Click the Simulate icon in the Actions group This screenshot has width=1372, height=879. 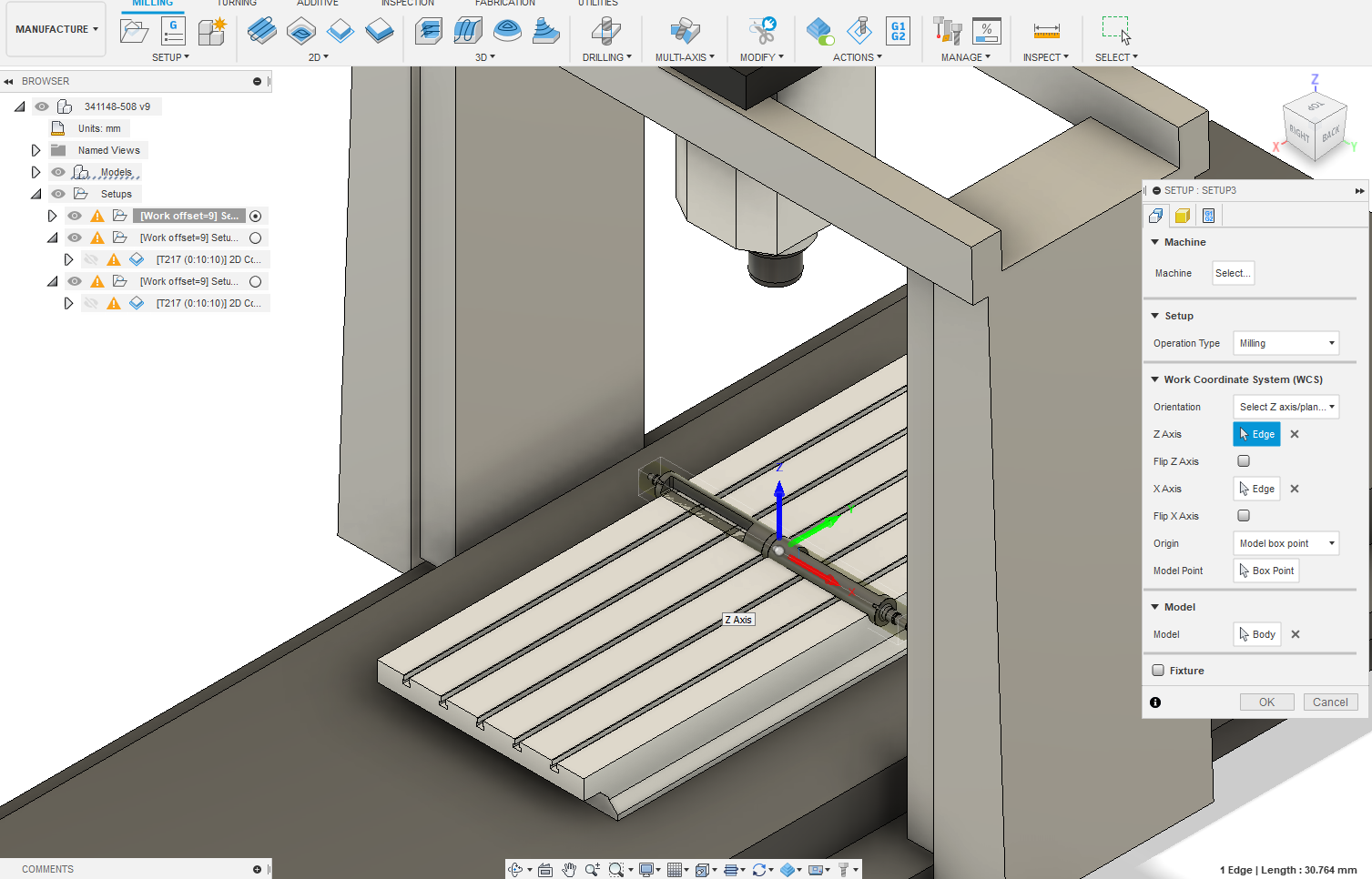pos(818,30)
